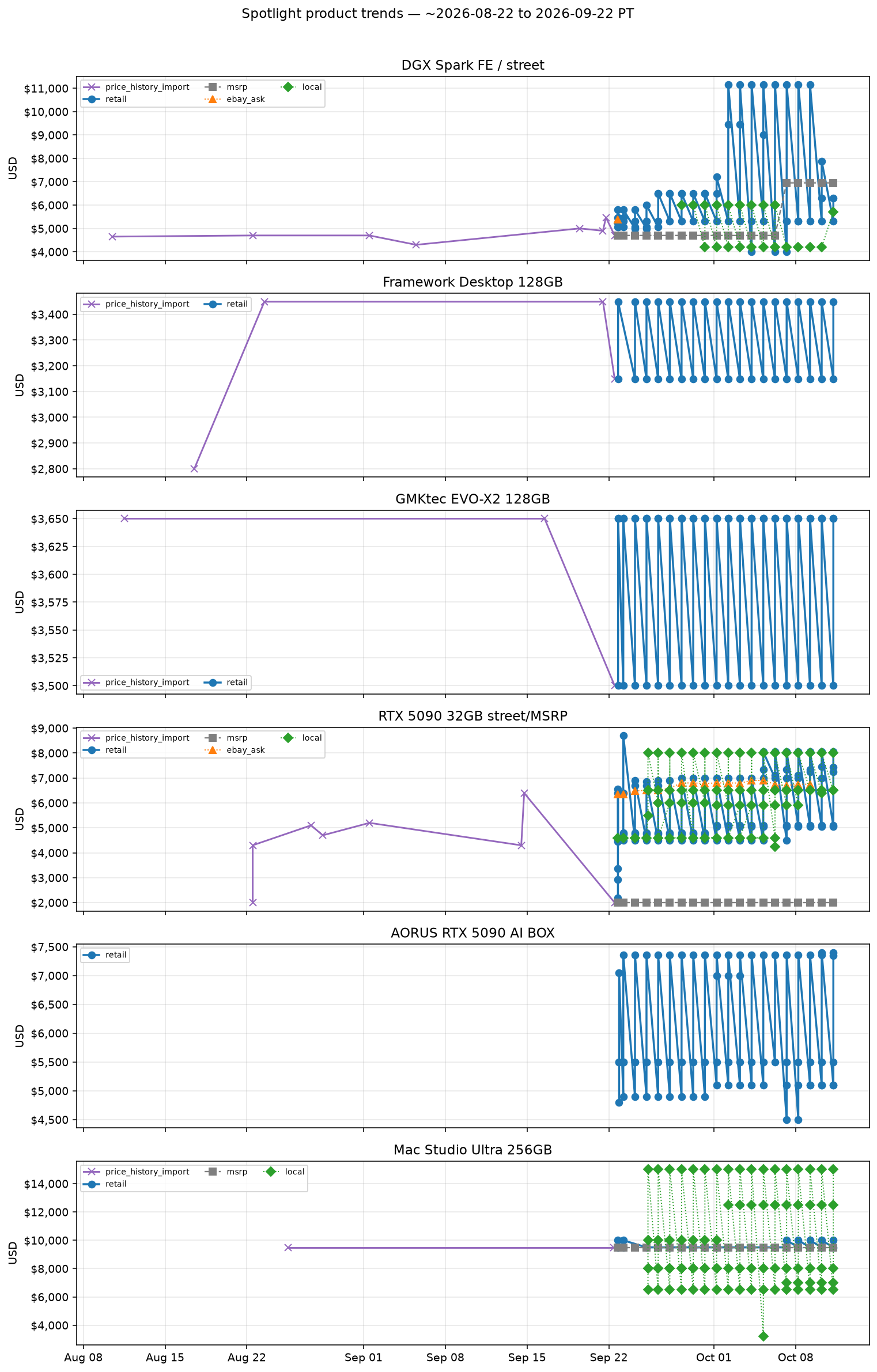Viewport: 877px width, 1372px height.
Task: Click "price_history_import" in the Framework Desktop legend
Action: (x=147, y=304)
